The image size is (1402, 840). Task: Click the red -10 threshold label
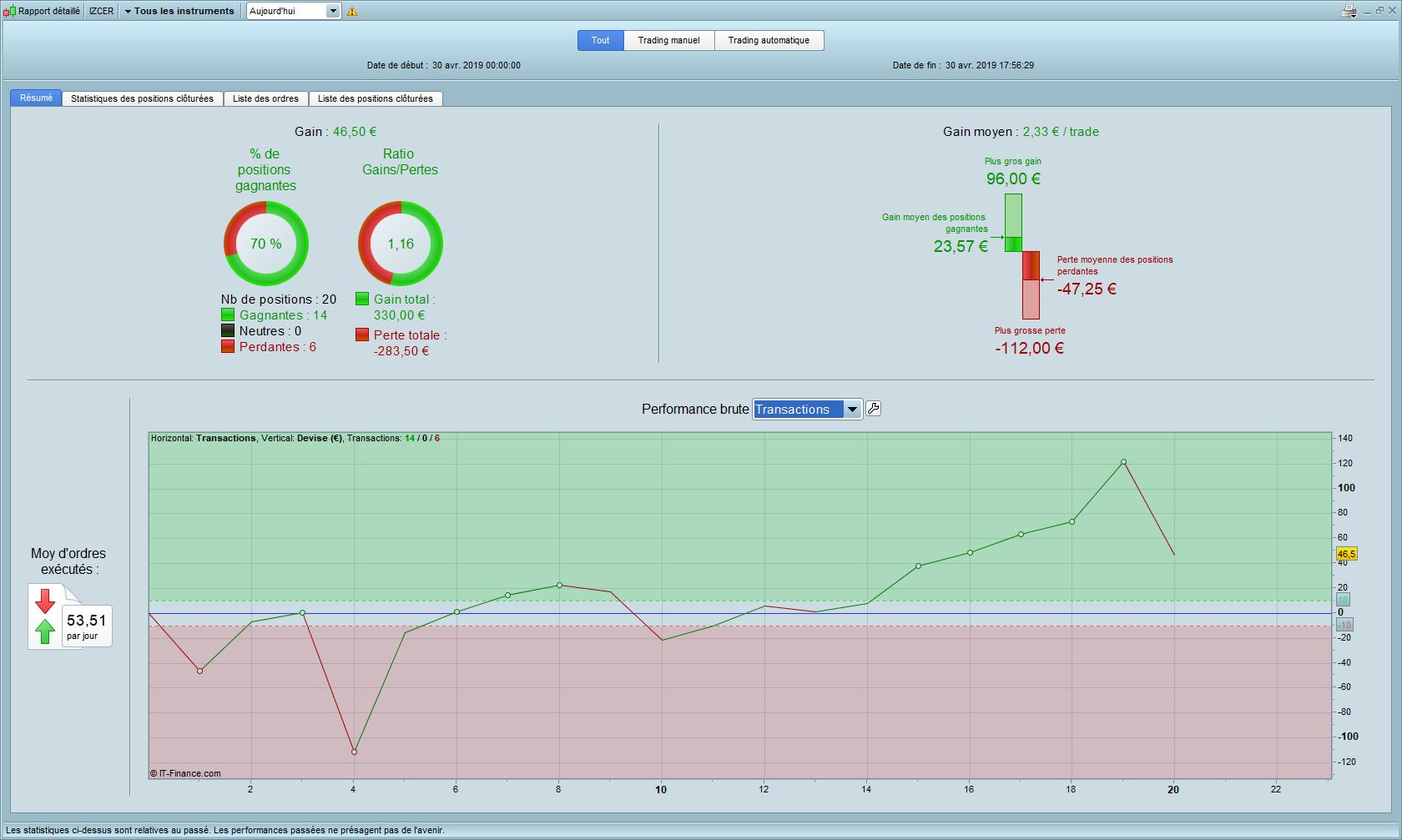pyautogui.click(x=1344, y=625)
